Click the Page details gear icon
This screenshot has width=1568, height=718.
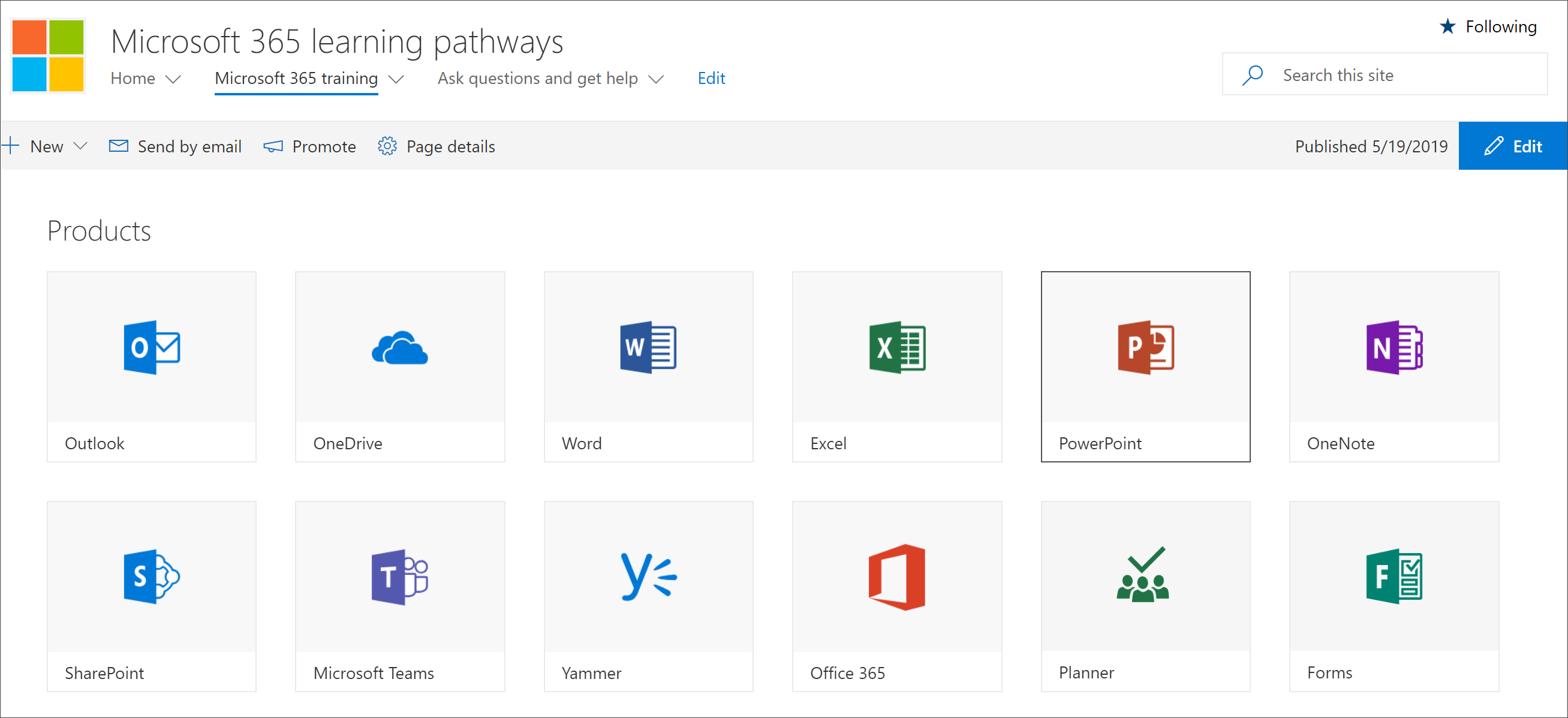tap(387, 146)
